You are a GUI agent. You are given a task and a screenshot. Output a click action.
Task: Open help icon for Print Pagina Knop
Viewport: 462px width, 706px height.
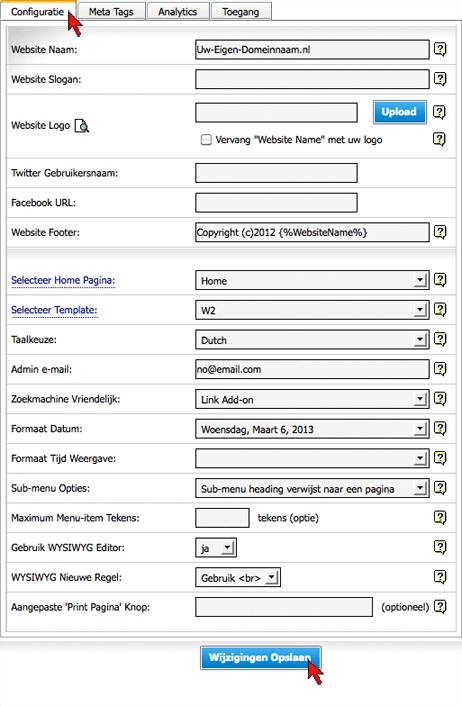(x=440, y=606)
